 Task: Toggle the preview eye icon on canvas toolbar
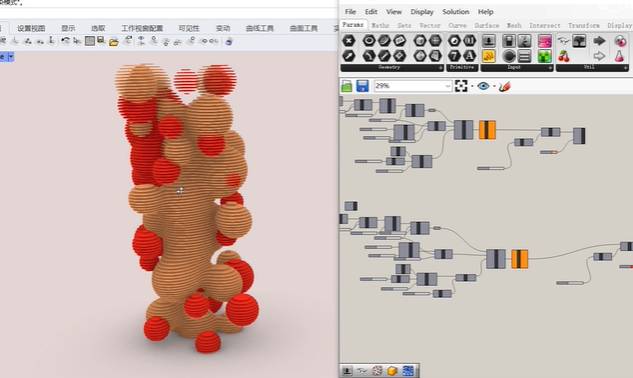(x=483, y=86)
